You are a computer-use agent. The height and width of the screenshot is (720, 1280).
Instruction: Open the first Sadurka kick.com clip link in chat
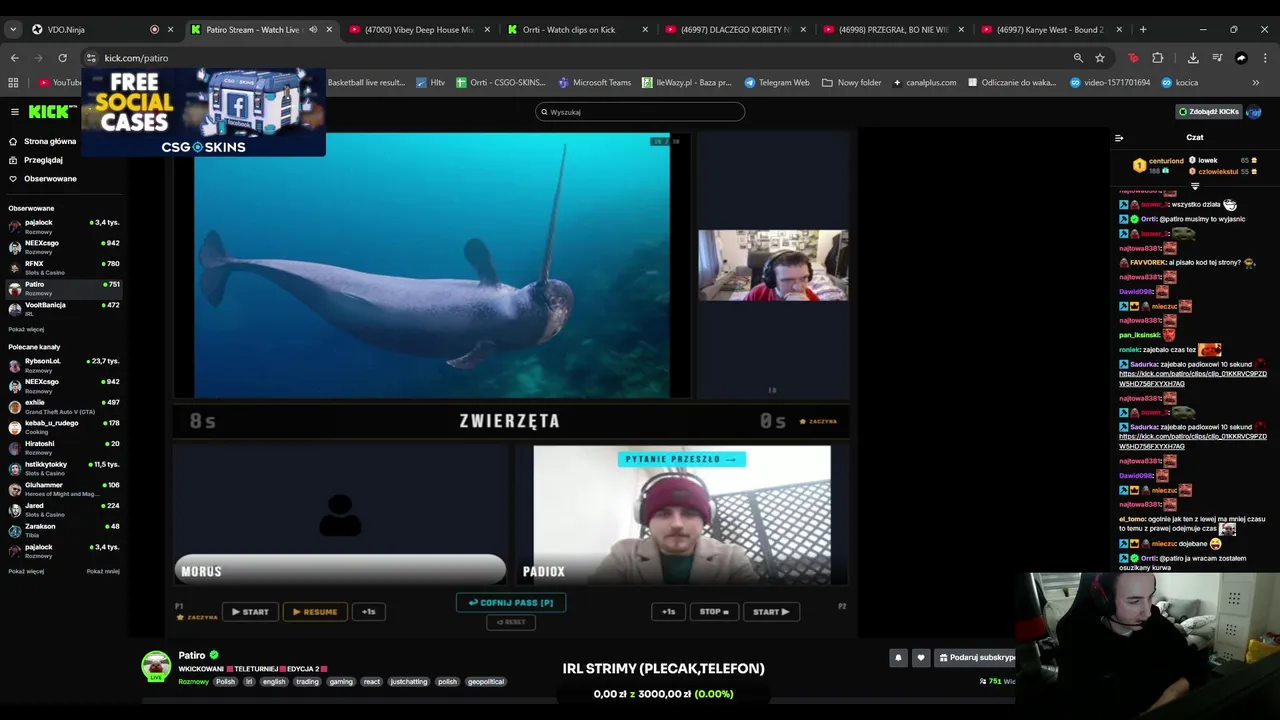[x=1193, y=378]
